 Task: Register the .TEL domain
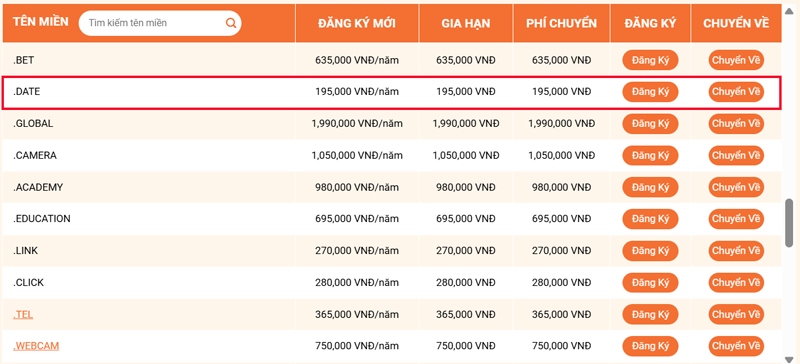click(650, 314)
